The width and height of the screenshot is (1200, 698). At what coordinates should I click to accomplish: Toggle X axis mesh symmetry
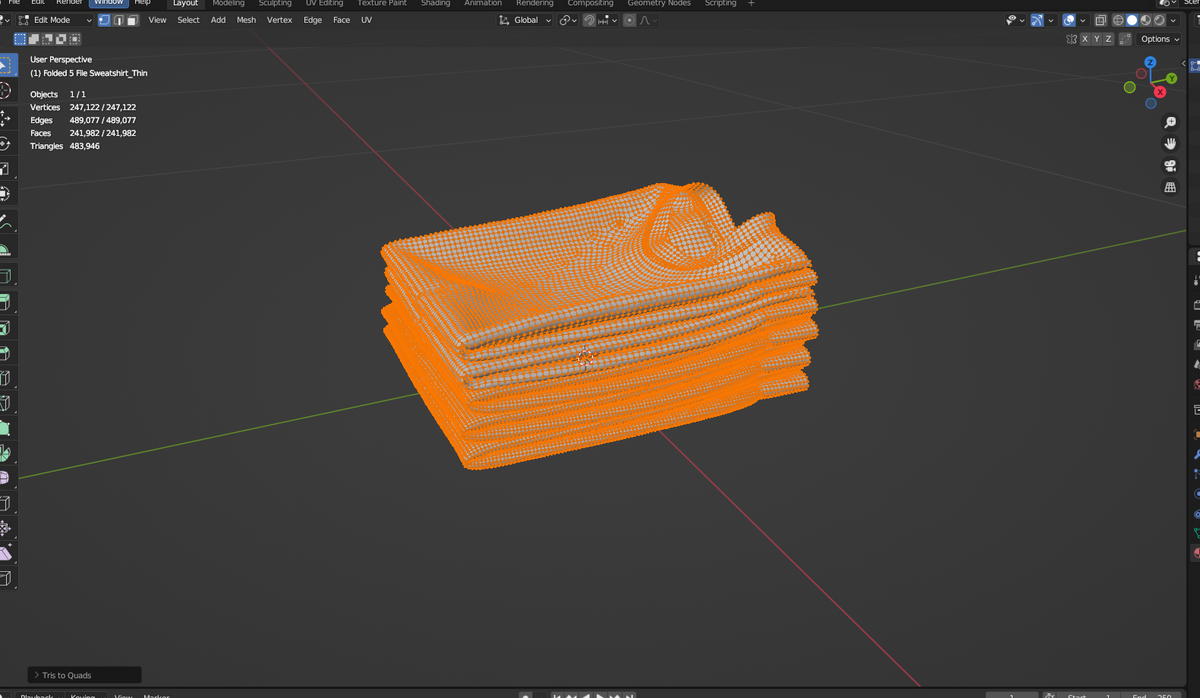(x=1085, y=39)
